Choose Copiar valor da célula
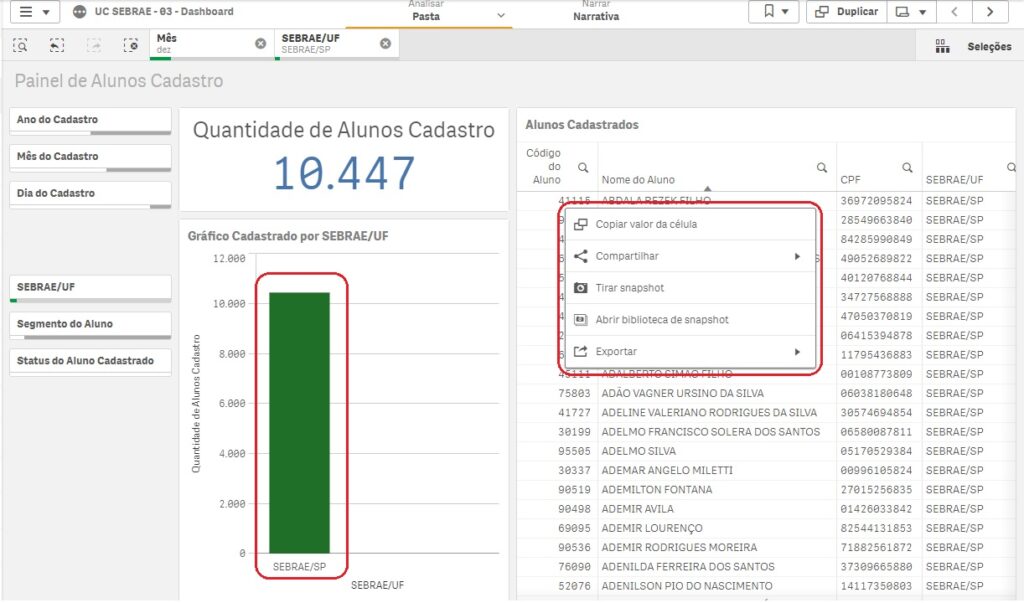The image size is (1024, 603). point(646,224)
